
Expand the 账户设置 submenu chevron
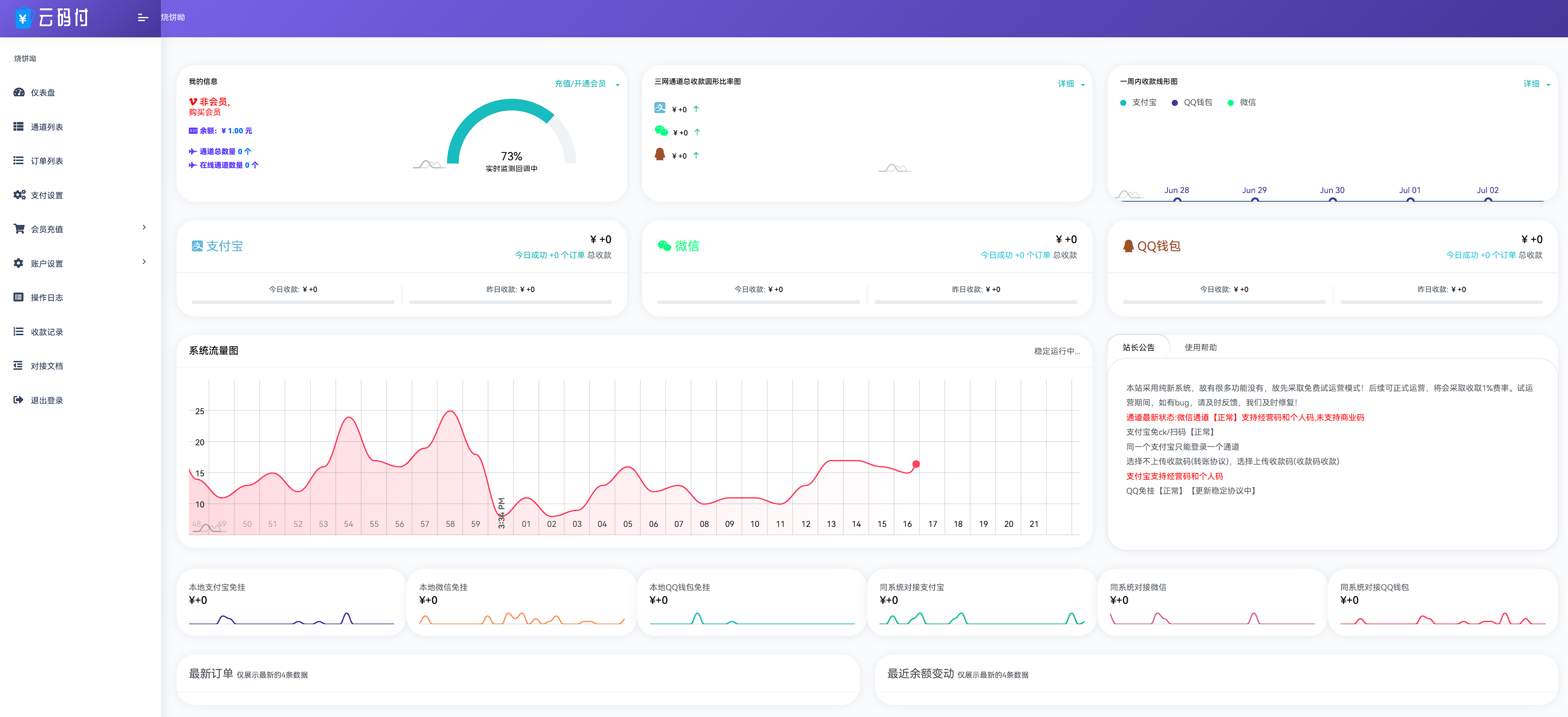tap(144, 261)
